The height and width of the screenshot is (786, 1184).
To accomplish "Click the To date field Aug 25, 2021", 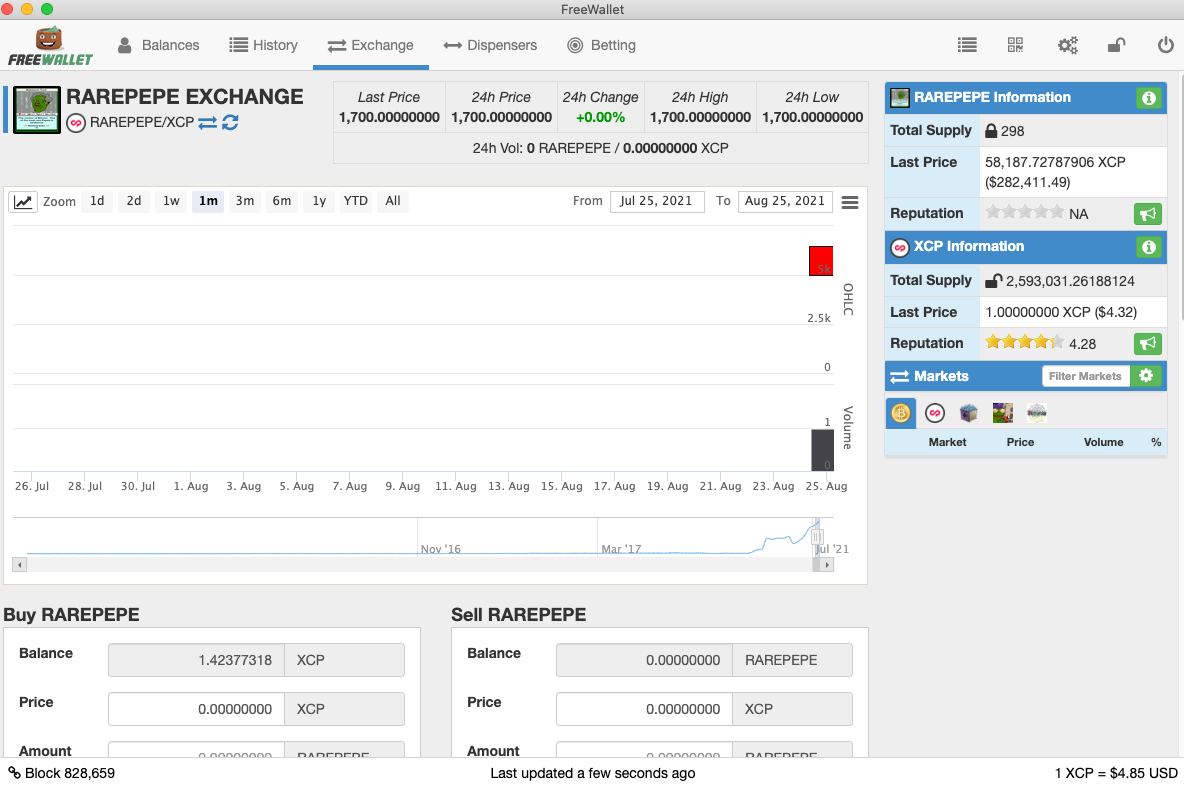I will 785,202.
